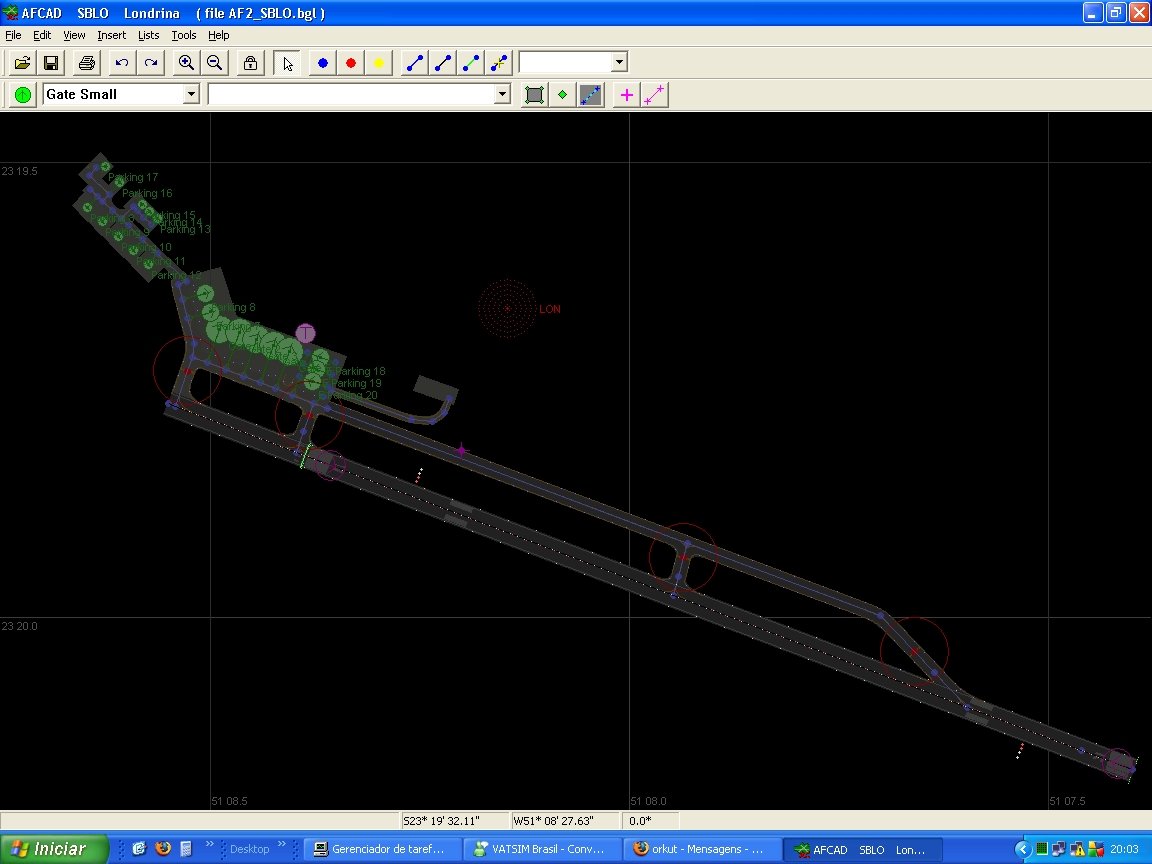Image resolution: width=1152 pixels, height=864 pixels.
Task: Pick the red dot node tool
Action: 350,63
